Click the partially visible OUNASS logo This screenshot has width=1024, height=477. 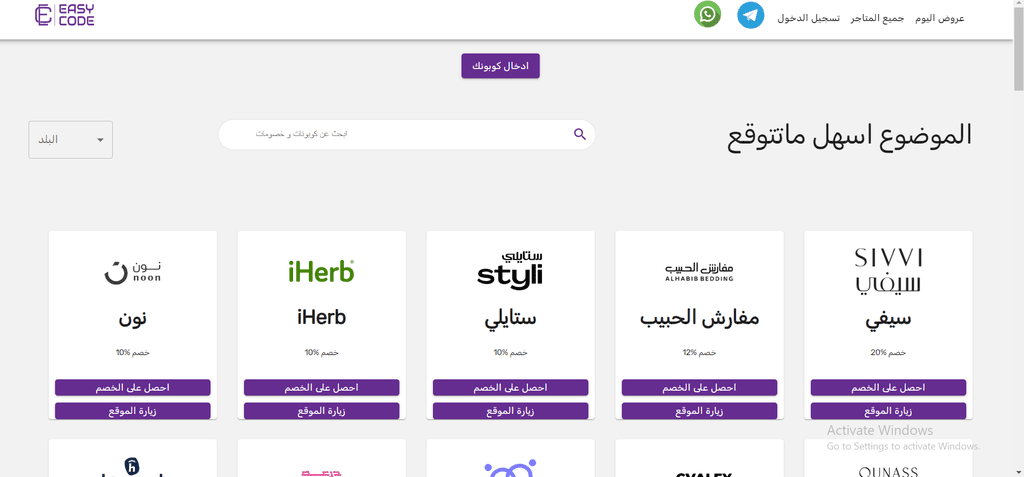tap(888, 471)
